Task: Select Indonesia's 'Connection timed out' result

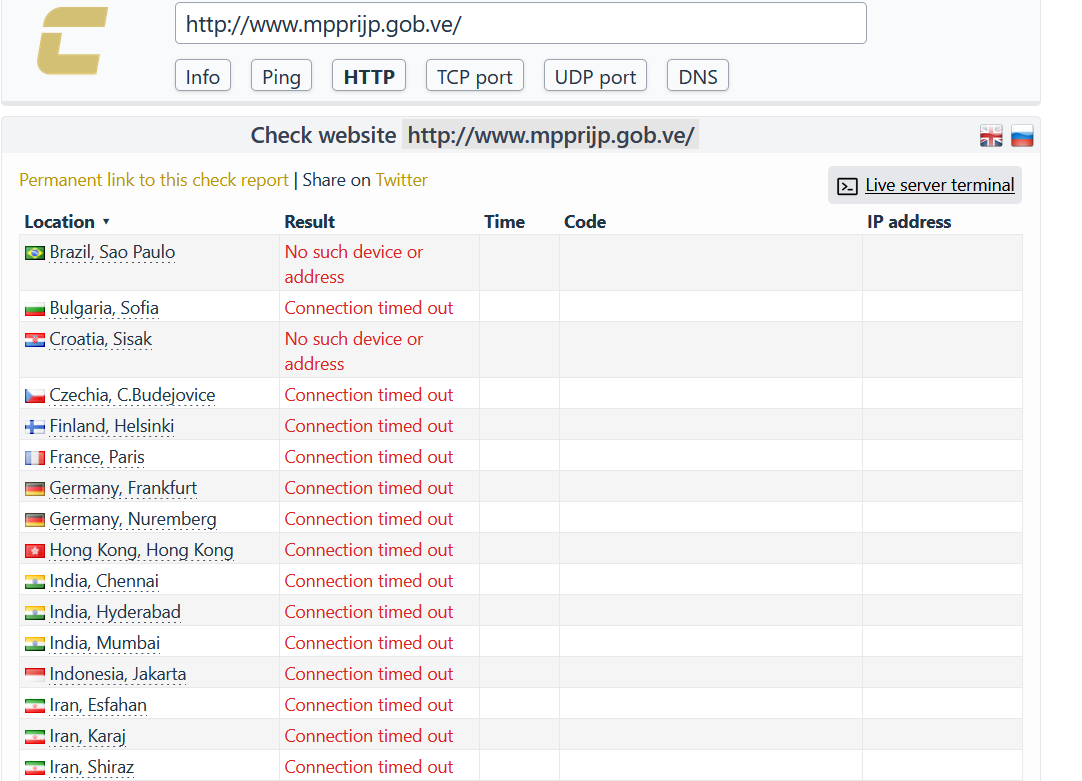Action: (x=369, y=674)
